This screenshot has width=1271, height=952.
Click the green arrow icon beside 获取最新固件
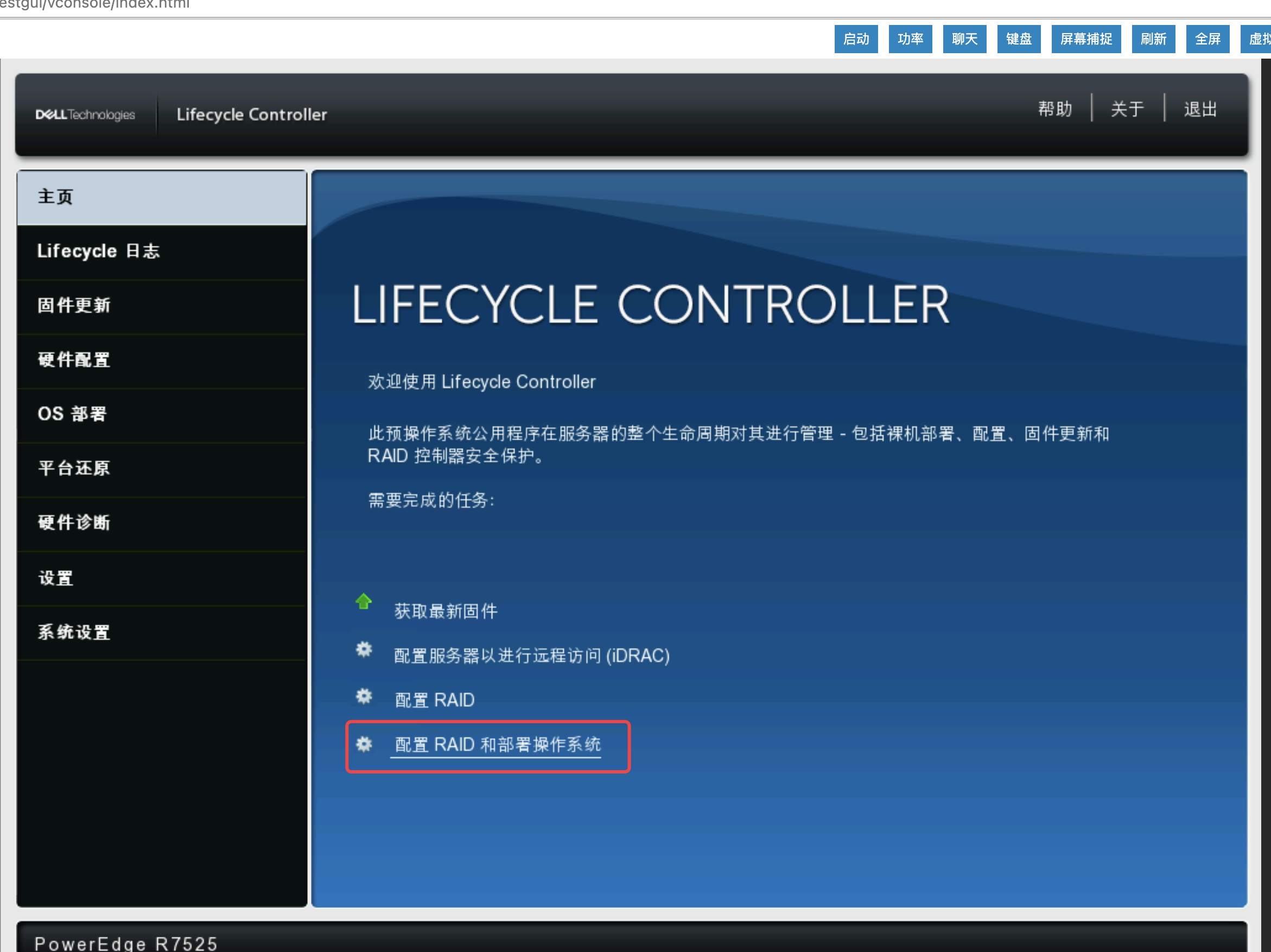point(364,601)
